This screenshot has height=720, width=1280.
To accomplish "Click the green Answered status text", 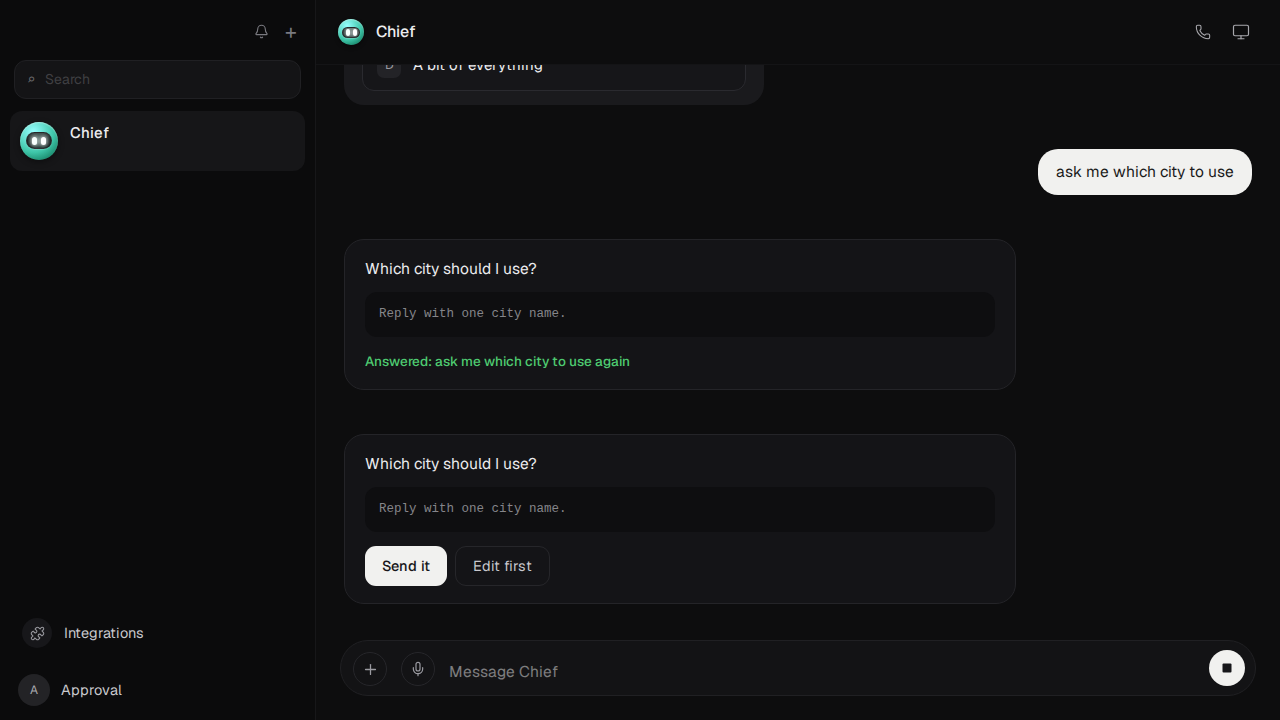I will point(497,361).
